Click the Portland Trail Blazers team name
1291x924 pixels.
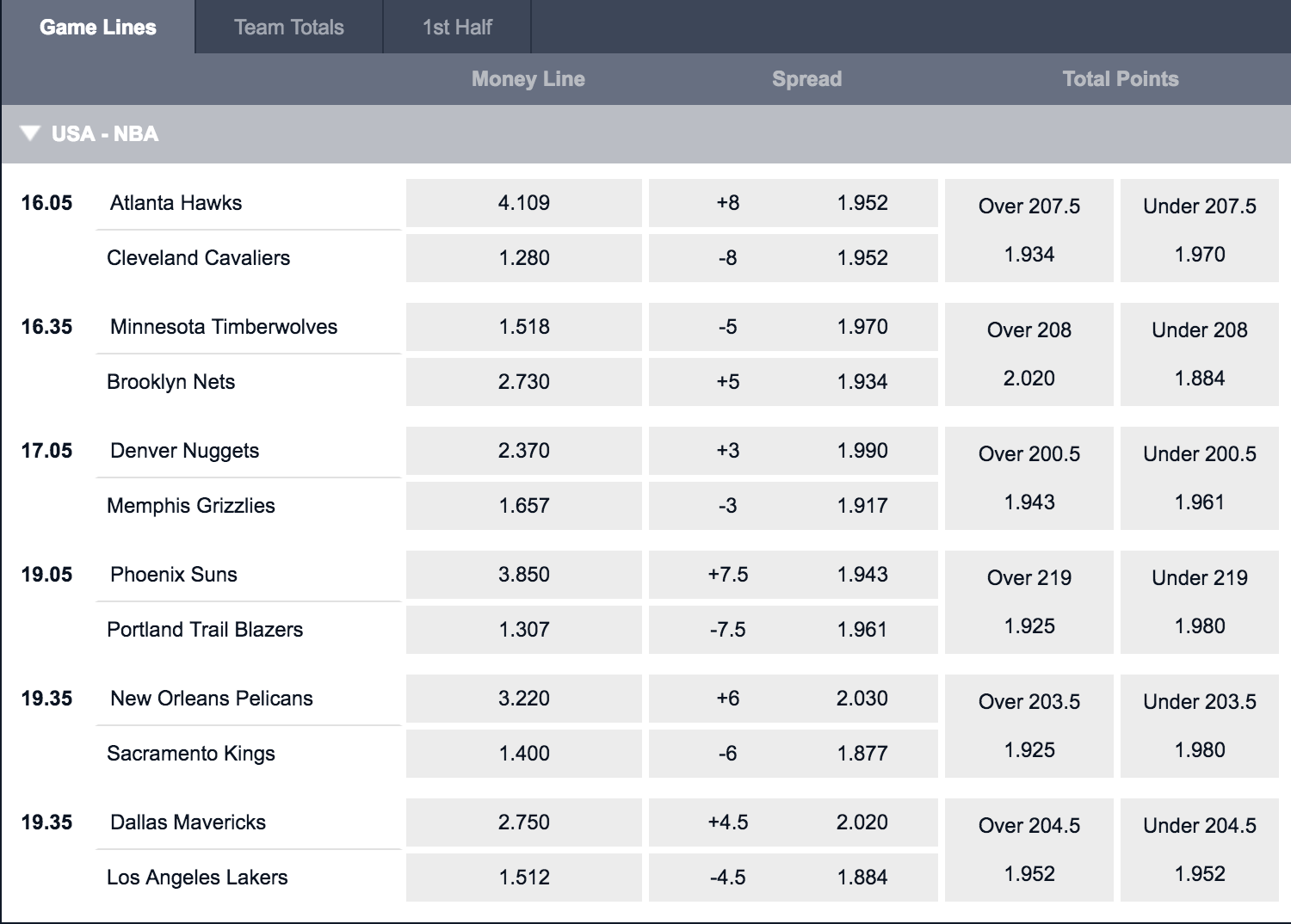tap(205, 630)
